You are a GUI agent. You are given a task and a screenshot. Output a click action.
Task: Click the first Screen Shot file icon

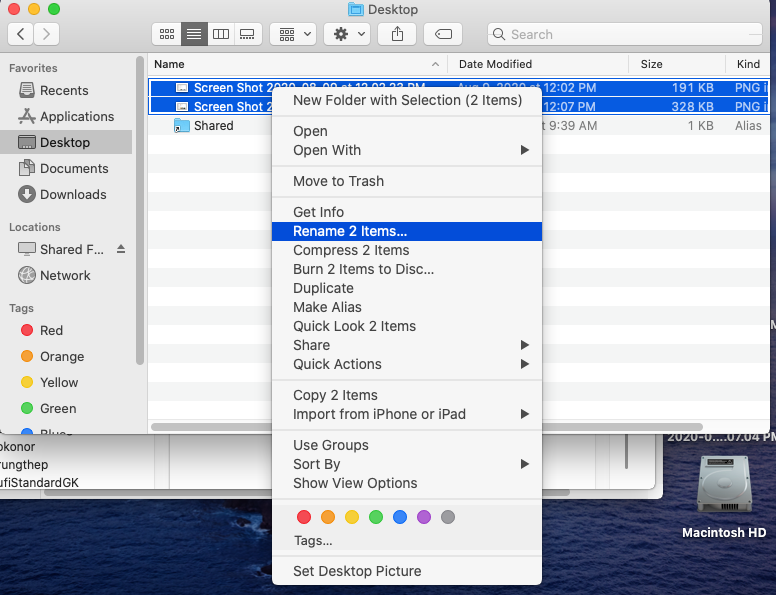(x=182, y=88)
